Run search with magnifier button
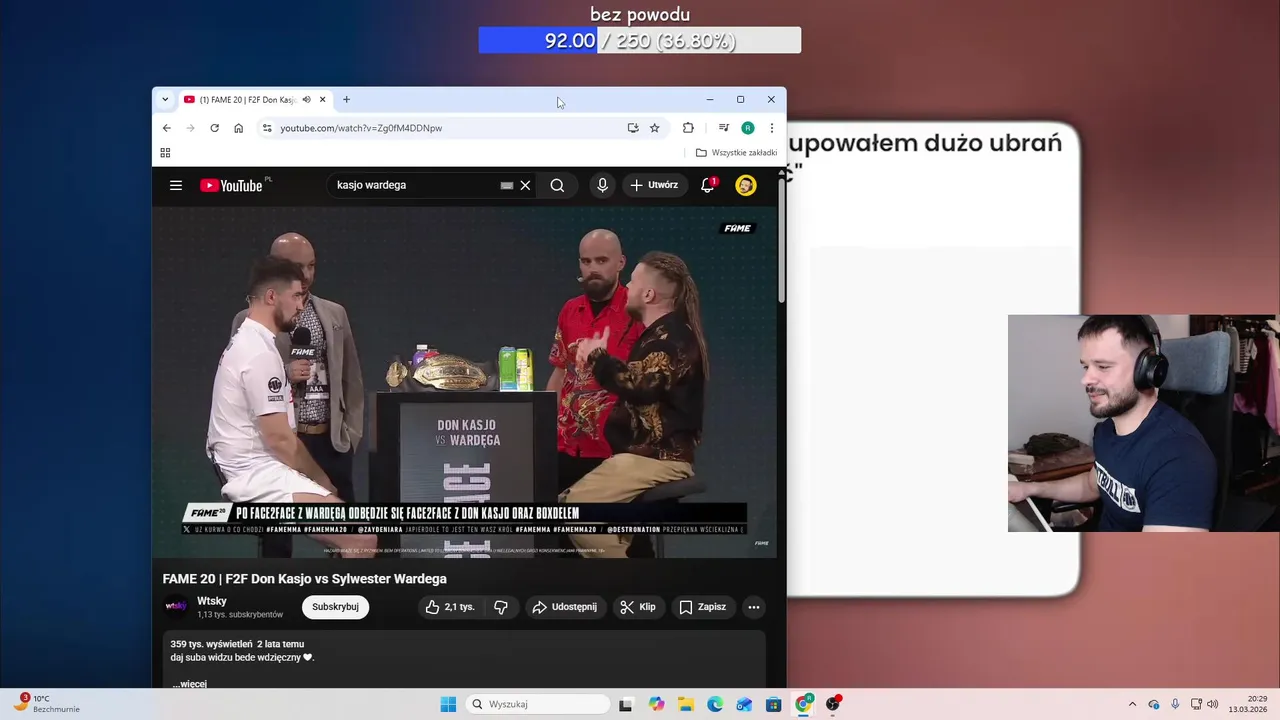Viewport: 1280px width, 720px height. pyautogui.click(x=557, y=185)
